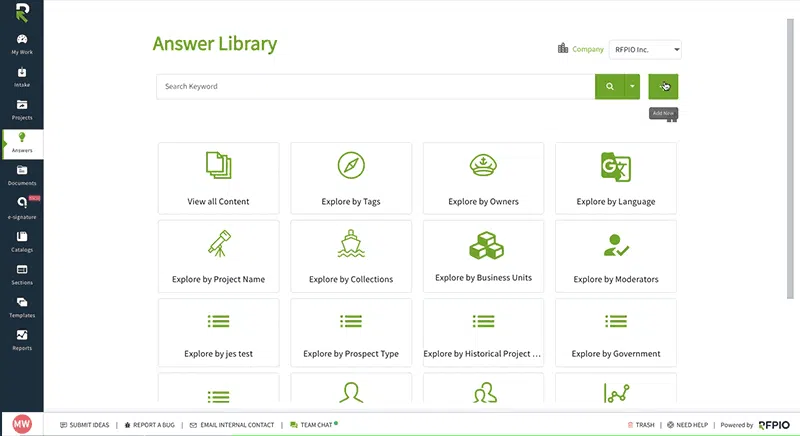800x436 pixels.
Task: Open Explore by Tags compass card
Action: (x=351, y=178)
